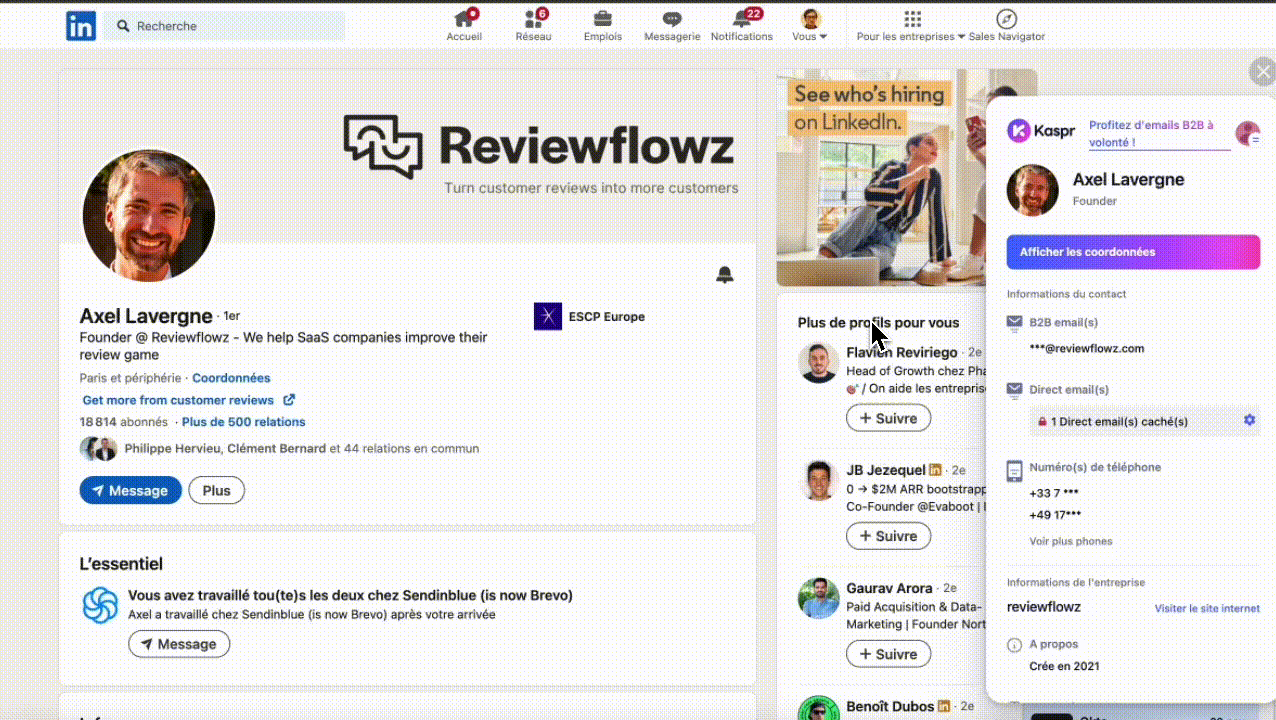Open the Coordonnées link
1276x720 pixels.
click(x=231, y=378)
